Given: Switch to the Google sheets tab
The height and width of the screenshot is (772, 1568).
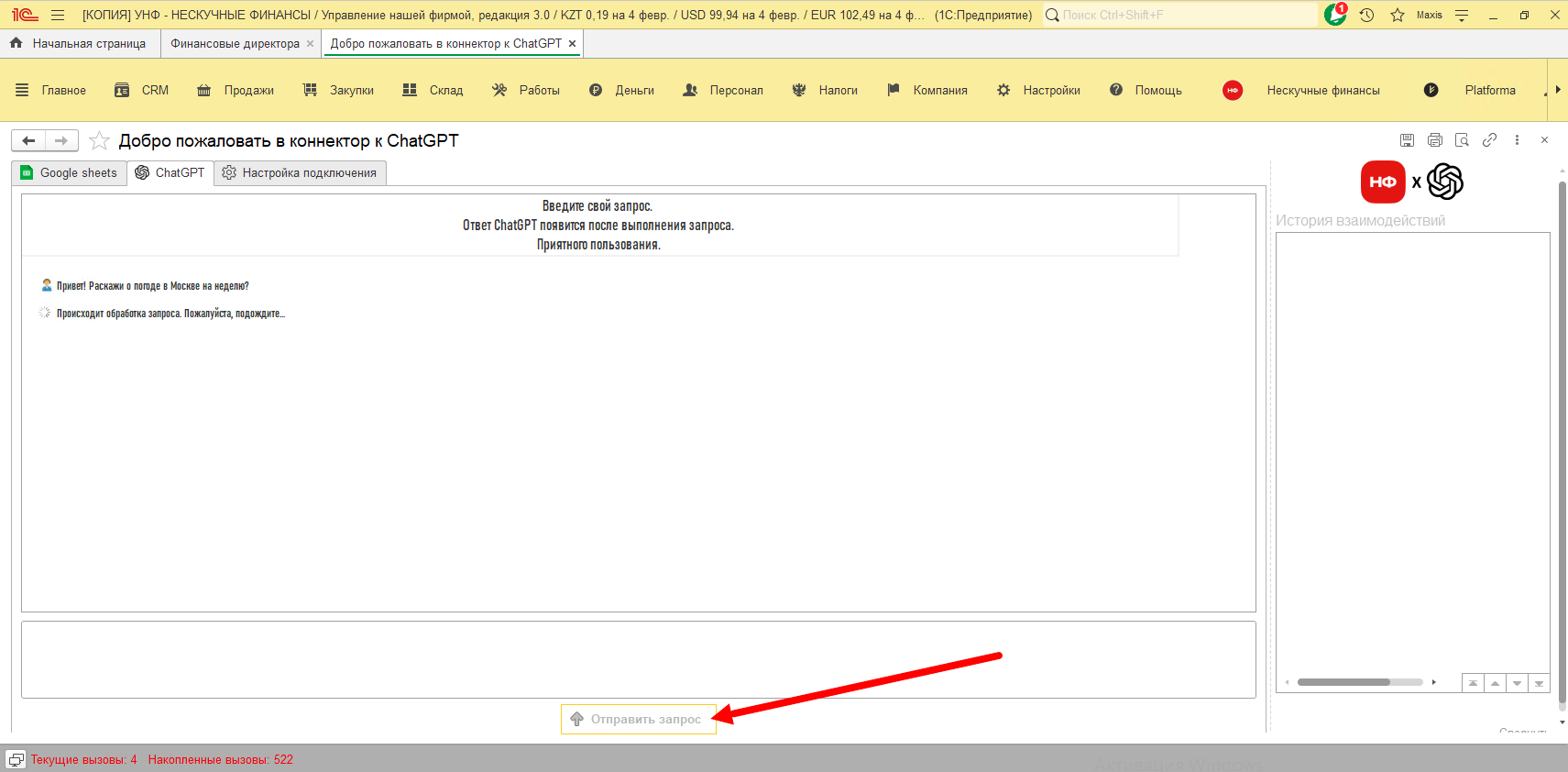Looking at the screenshot, I should coord(70,172).
